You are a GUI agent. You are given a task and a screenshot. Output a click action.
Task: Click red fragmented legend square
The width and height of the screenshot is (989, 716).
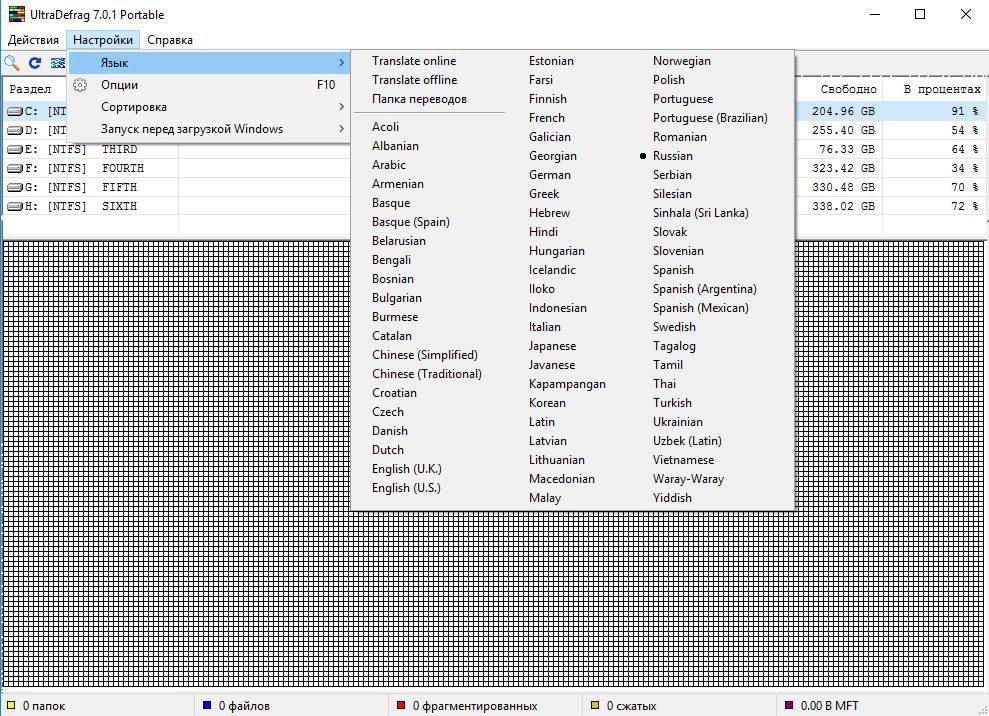click(x=401, y=705)
